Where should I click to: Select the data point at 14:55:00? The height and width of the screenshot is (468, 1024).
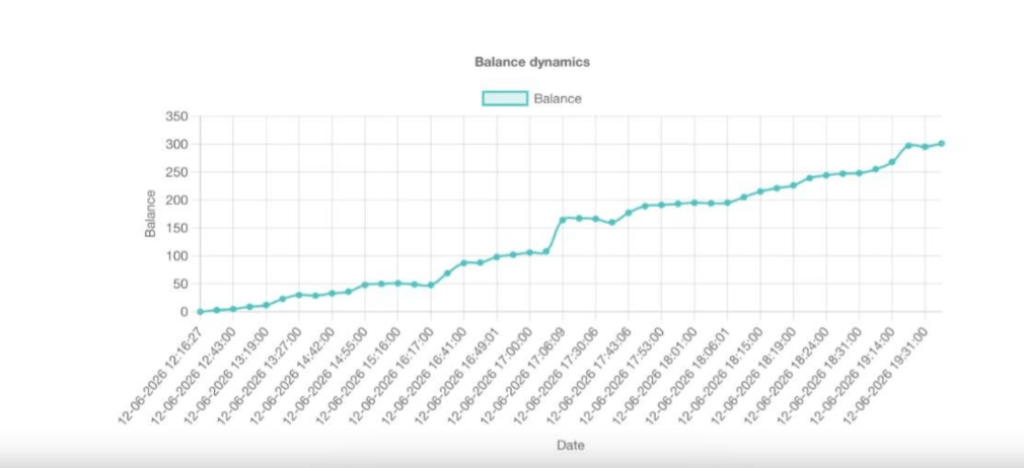pos(365,285)
